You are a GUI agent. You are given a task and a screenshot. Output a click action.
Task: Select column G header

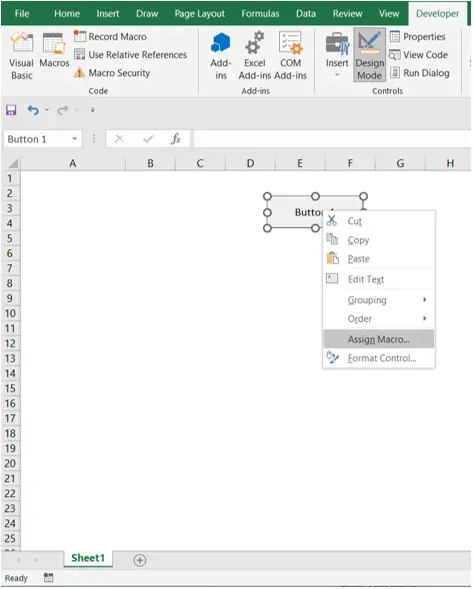[x=400, y=163]
